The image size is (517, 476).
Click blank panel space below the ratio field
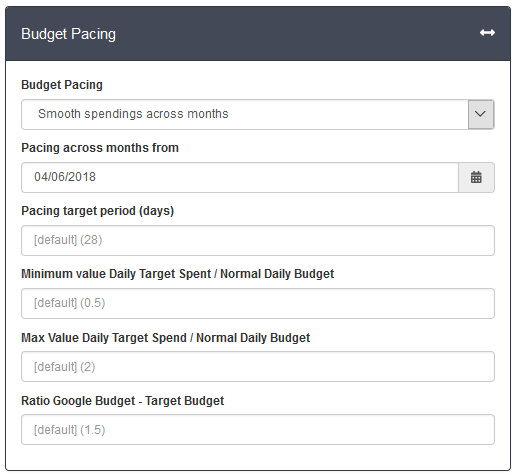(258, 457)
